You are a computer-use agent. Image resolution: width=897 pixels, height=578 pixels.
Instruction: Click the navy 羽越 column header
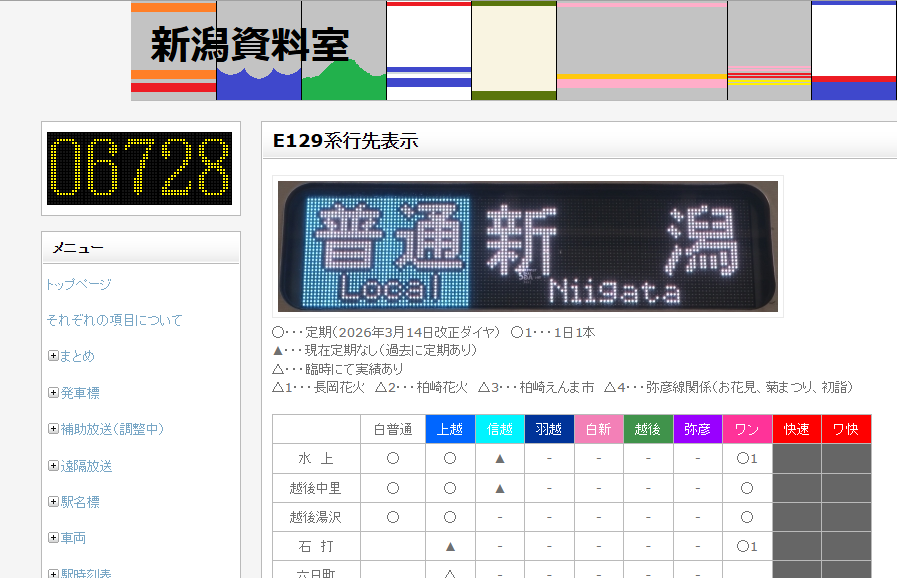point(549,429)
